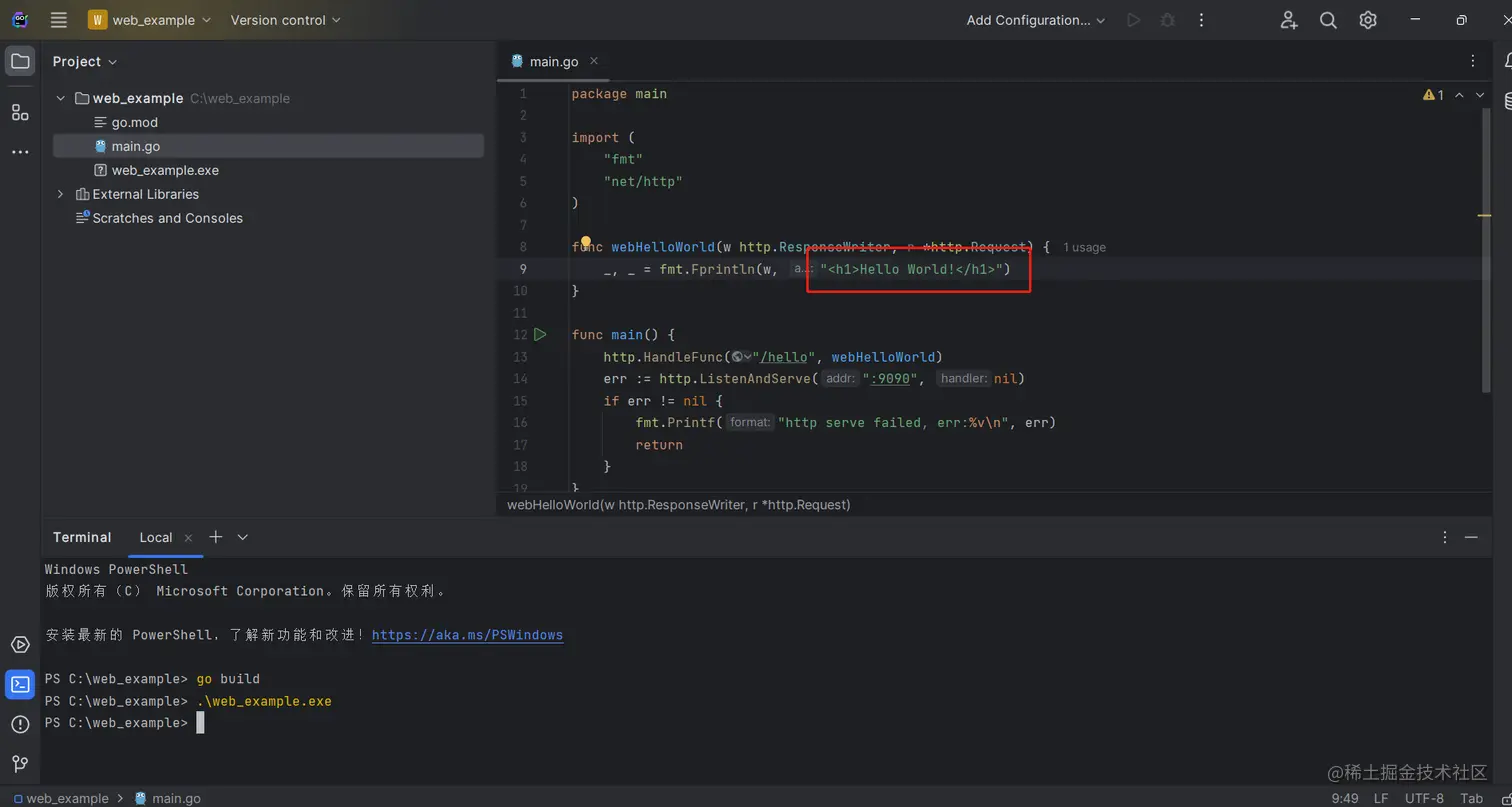Click the editor vertical scrollbar
This screenshot has width=1512, height=807.
click(1485, 250)
